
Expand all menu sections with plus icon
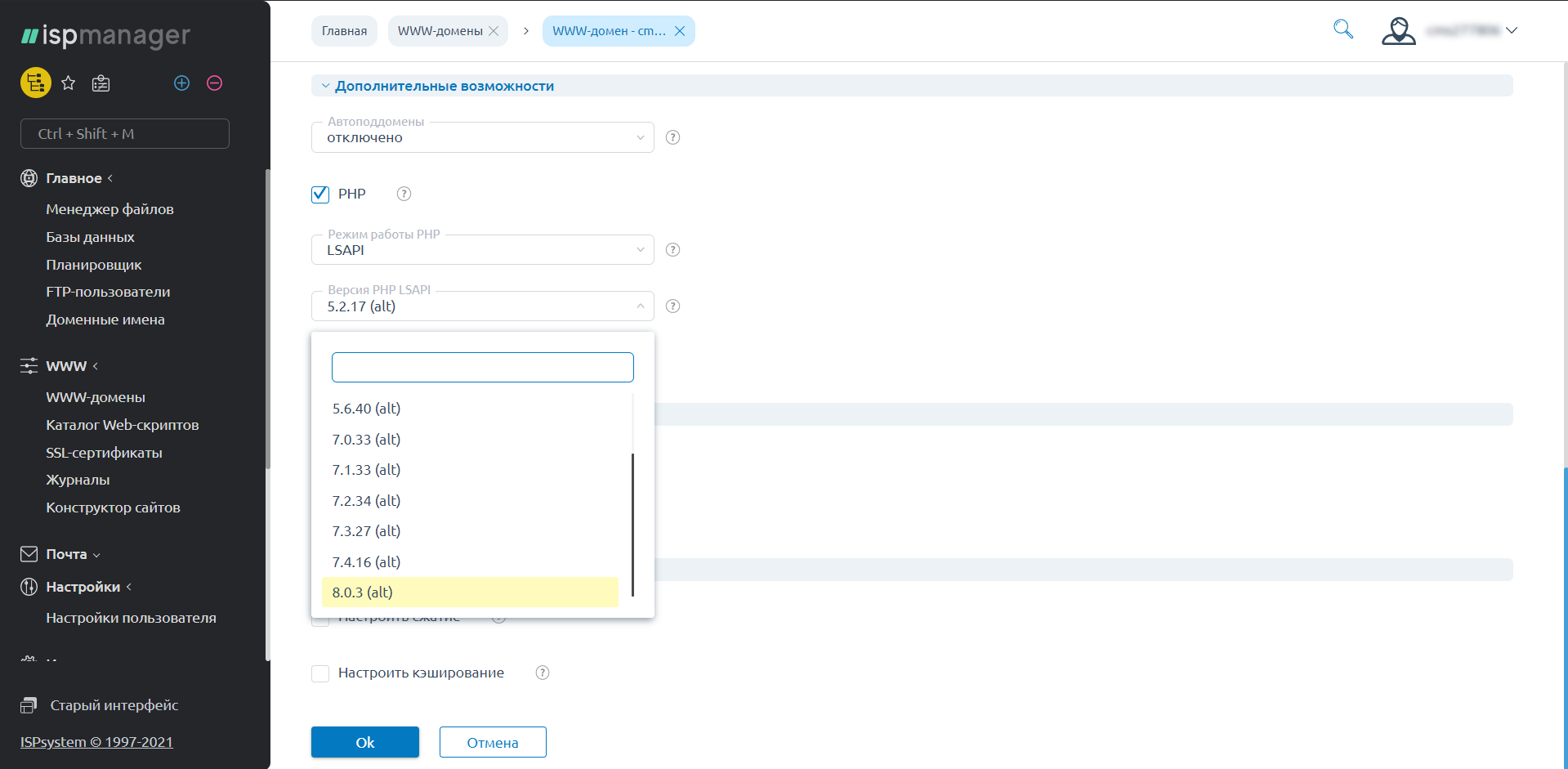pyautogui.click(x=181, y=83)
